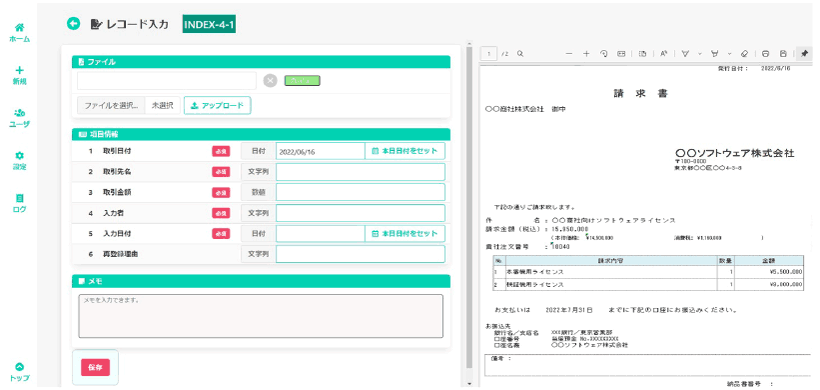Click ○○ソフトウェア株式会社 heading in PDF
This screenshot has height=390, width=820.
coord(735,153)
